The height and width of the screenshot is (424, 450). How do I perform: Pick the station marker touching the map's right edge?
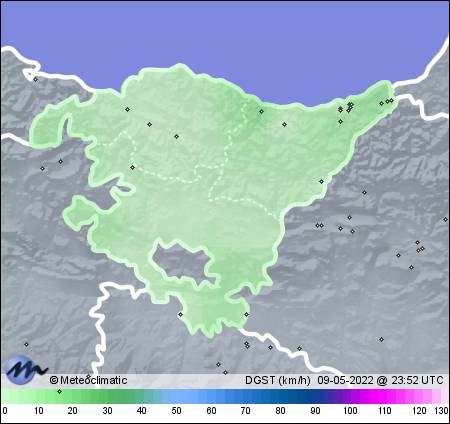pyautogui.click(x=445, y=219)
